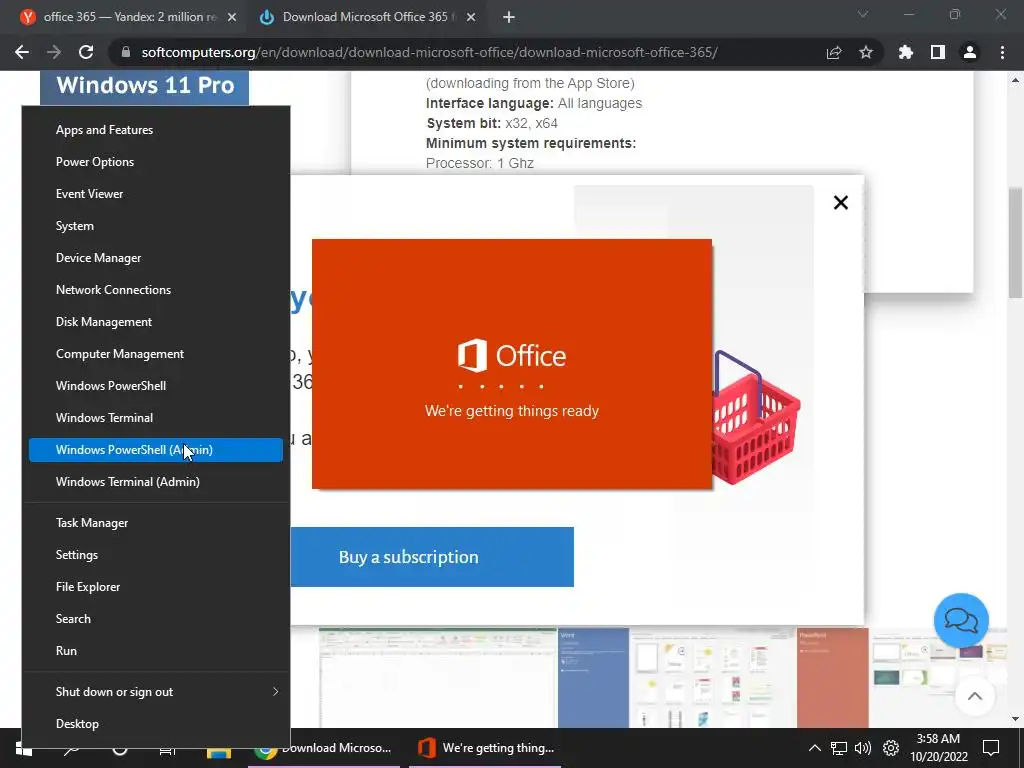1024x768 pixels.
Task: Click the gear icon in the system tray
Action: 891,748
